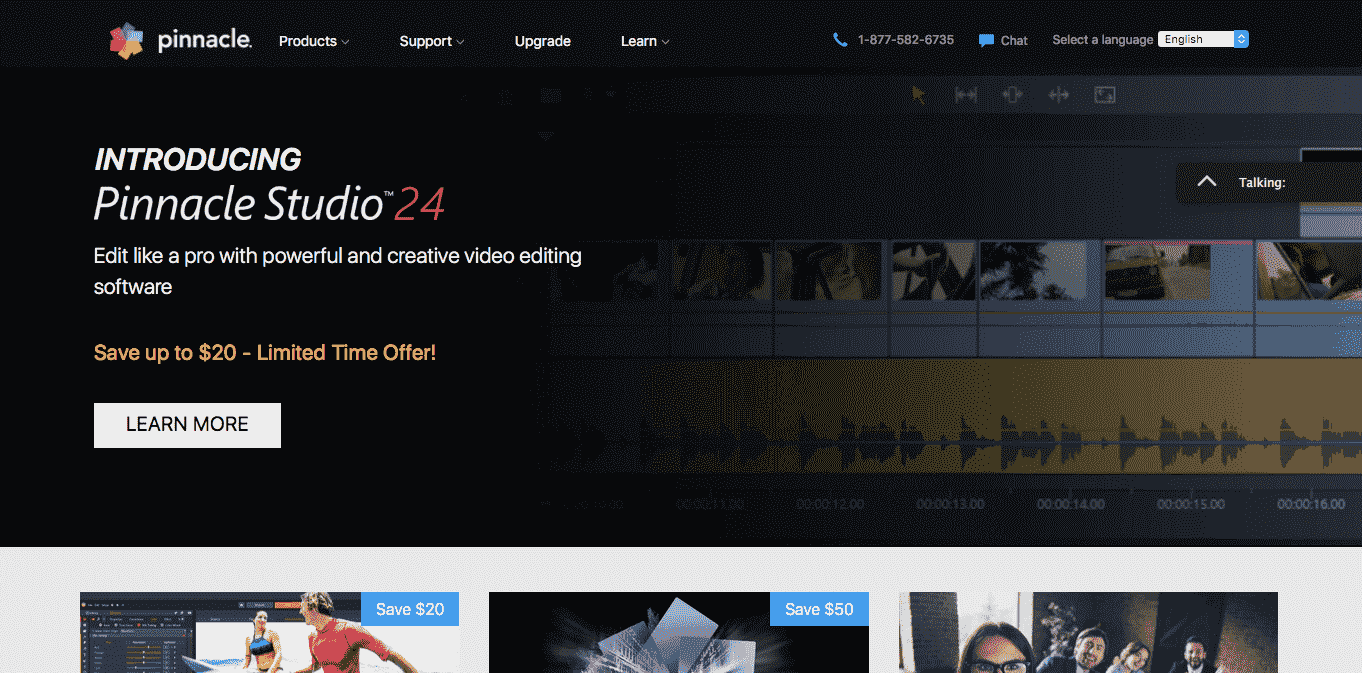
Task: Click the LEARN MORE button
Action: click(x=187, y=425)
